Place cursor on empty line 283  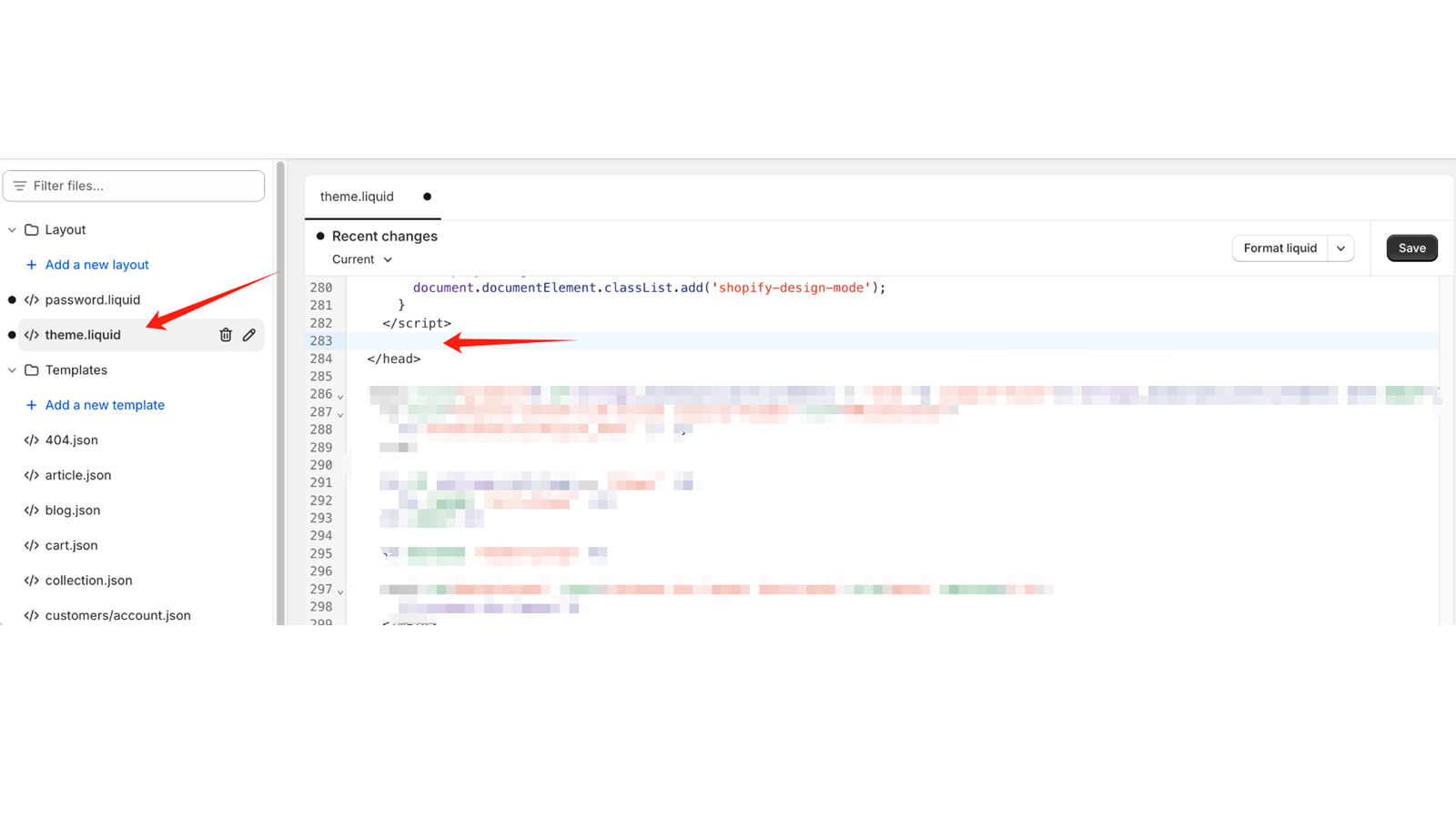pos(892,341)
